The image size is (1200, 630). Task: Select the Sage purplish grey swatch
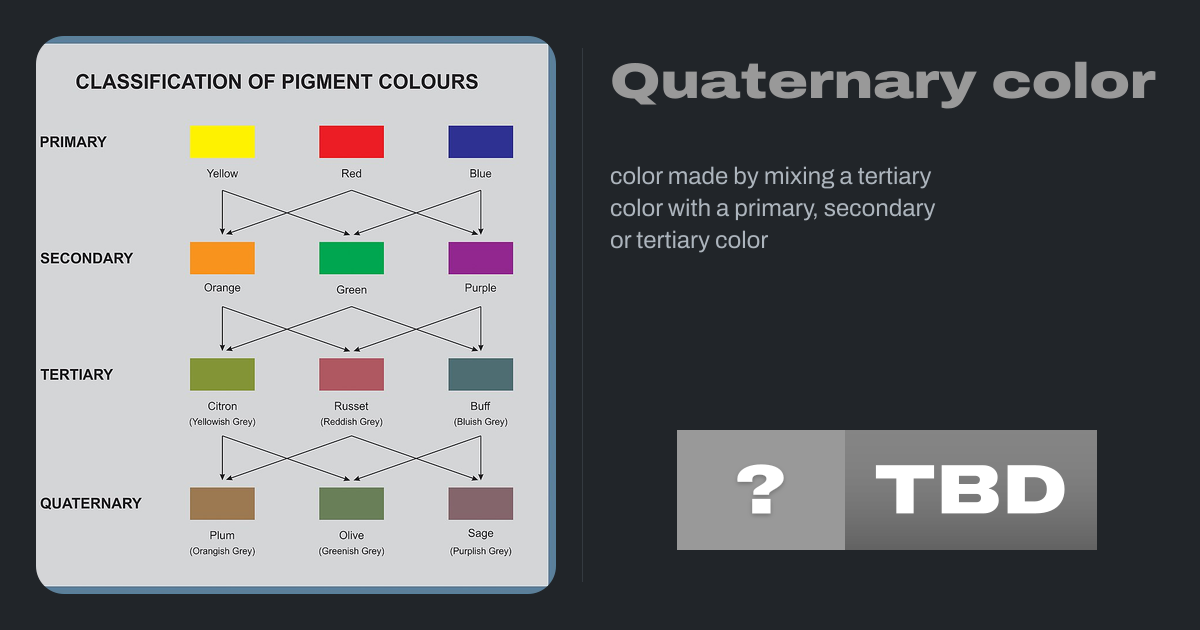(480, 503)
